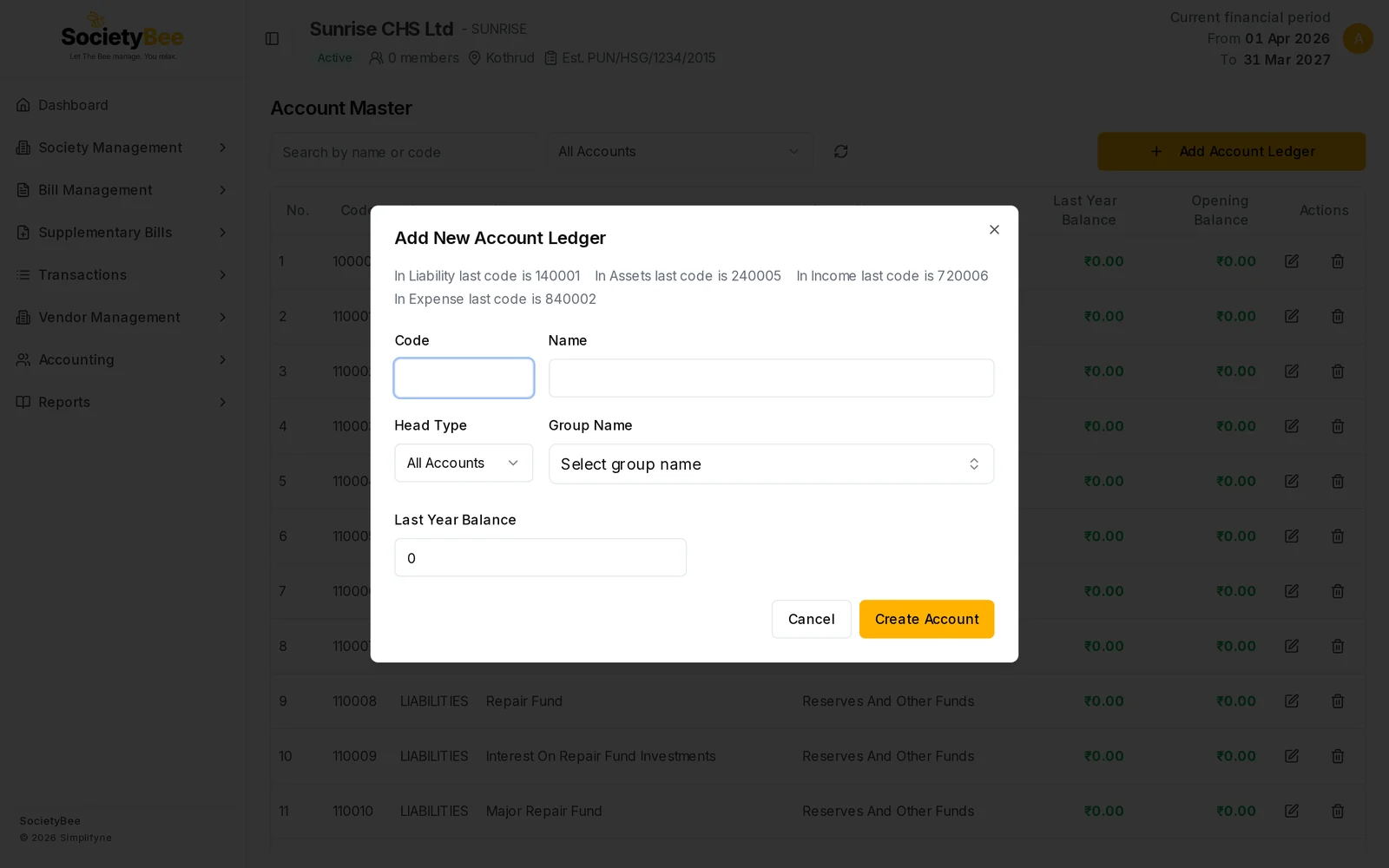Click the Reports chevron arrow
Image resolution: width=1389 pixels, height=868 pixels.
pyautogui.click(x=222, y=403)
